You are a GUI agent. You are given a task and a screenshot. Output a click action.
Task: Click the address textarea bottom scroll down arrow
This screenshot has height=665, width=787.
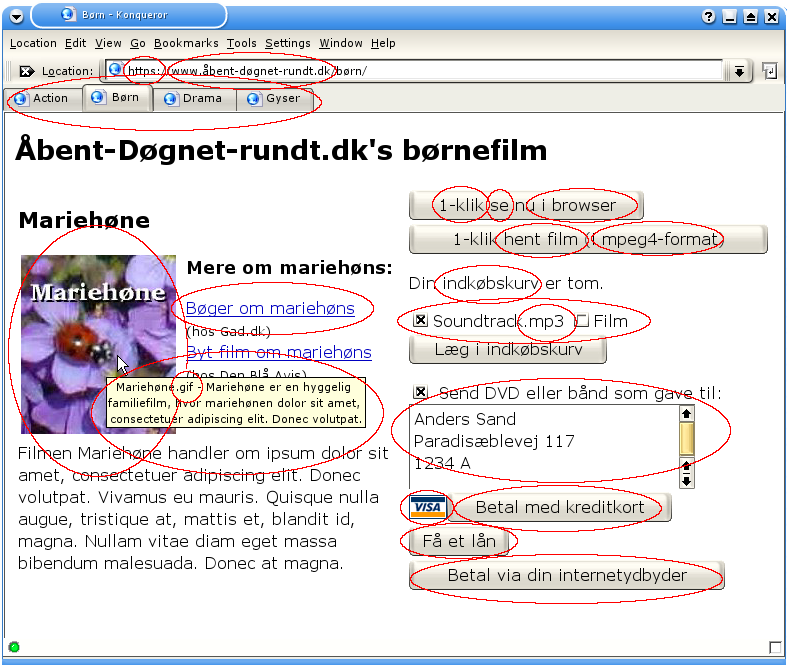(687, 481)
